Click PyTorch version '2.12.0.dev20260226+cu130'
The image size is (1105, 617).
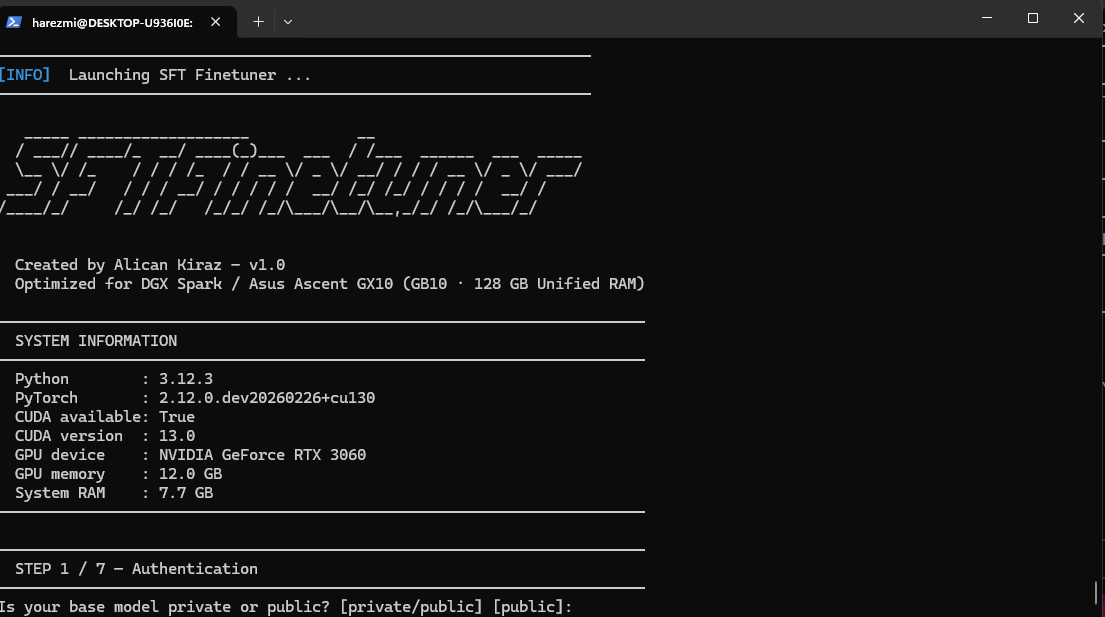pyautogui.click(x=266, y=398)
